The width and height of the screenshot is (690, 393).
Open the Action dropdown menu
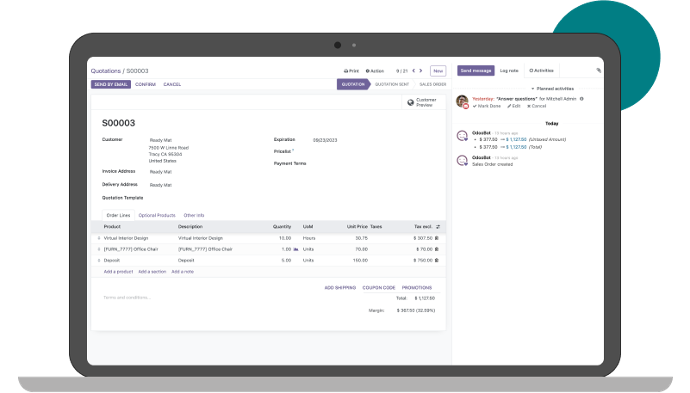pos(375,71)
